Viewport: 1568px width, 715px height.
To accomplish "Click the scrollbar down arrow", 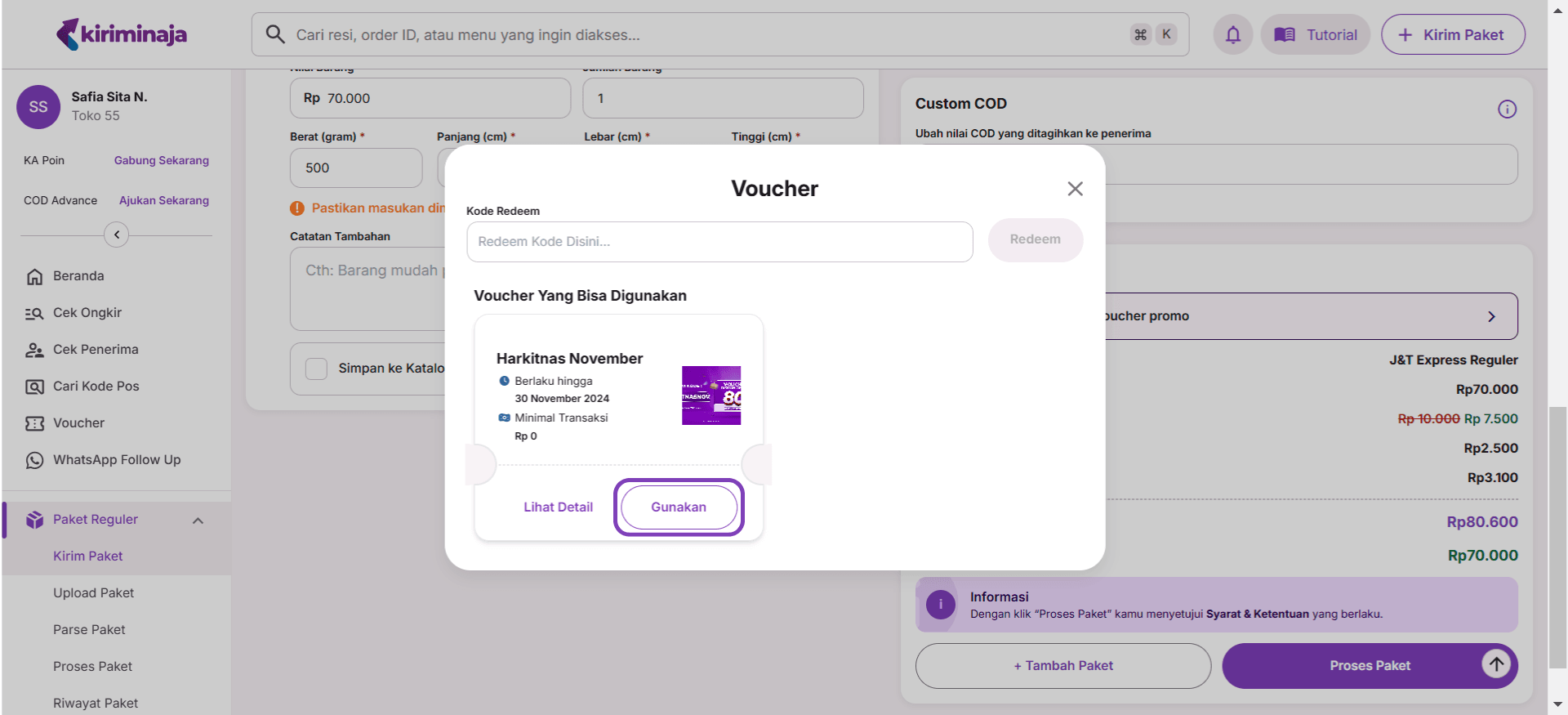I will [1557, 704].
